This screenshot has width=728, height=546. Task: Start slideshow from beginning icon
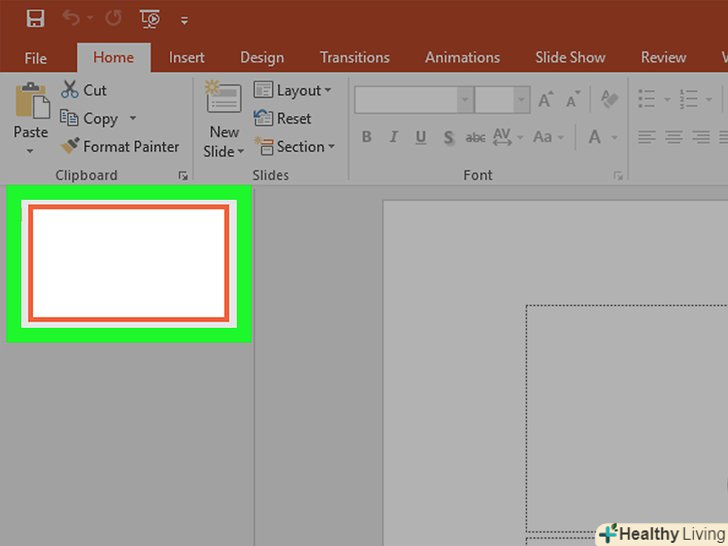tap(150, 19)
